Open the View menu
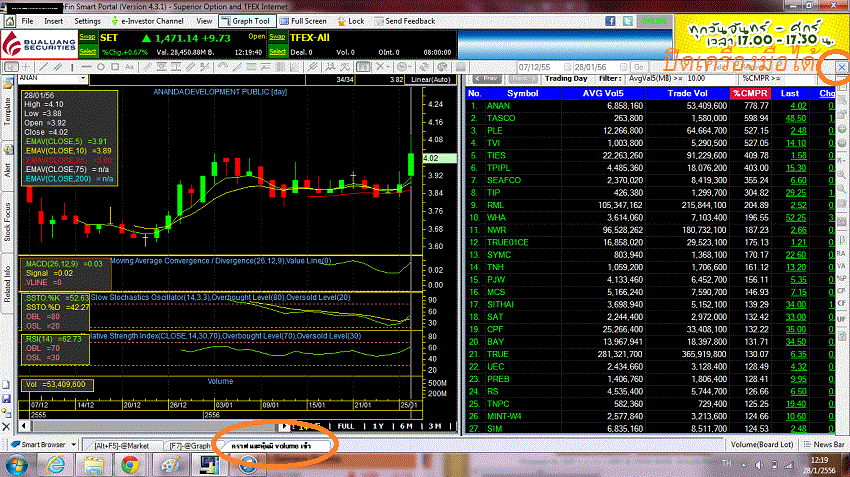The height and width of the screenshot is (477, 850). coord(204,21)
